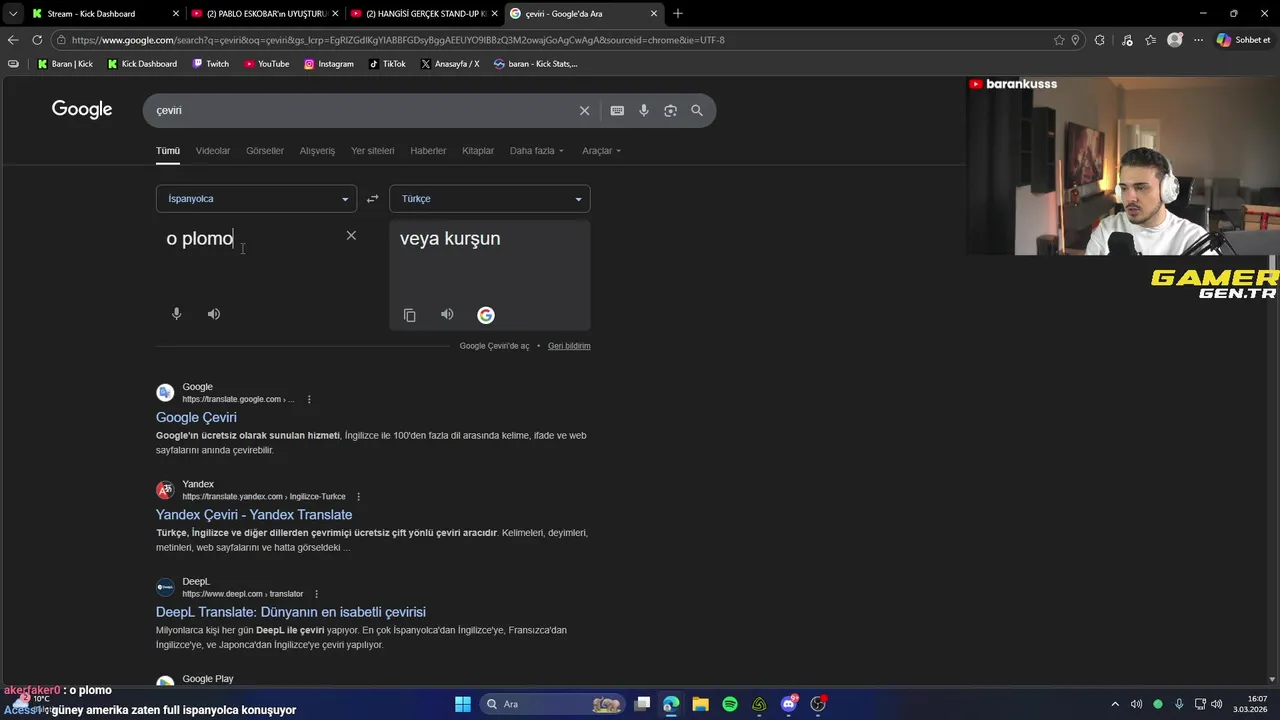Expand the Daha fazla search menu
The width and height of the screenshot is (1280, 720).
coord(537,151)
